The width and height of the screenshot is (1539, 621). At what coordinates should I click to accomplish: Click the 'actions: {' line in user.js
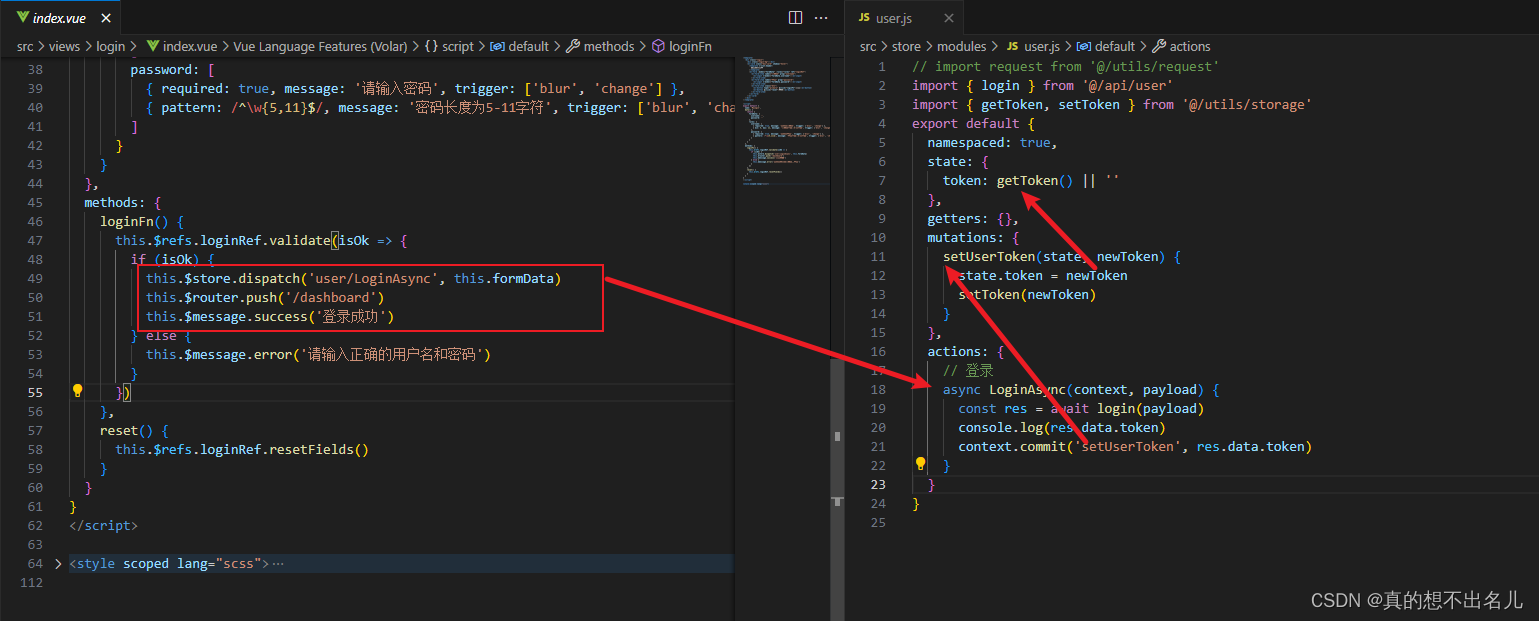pyautogui.click(x=965, y=351)
